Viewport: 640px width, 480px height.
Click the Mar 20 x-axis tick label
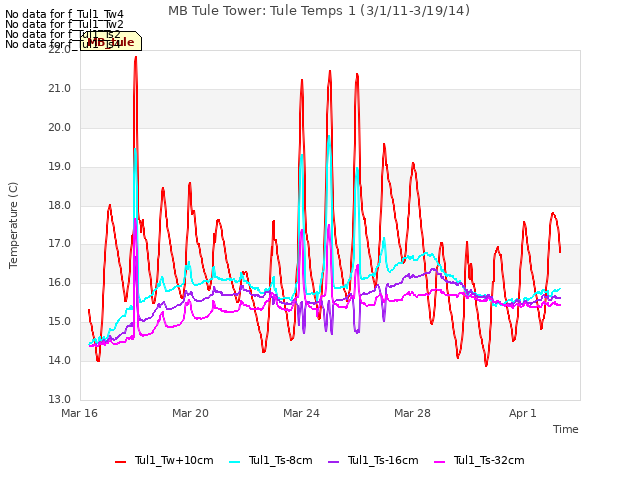coord(190,413)
